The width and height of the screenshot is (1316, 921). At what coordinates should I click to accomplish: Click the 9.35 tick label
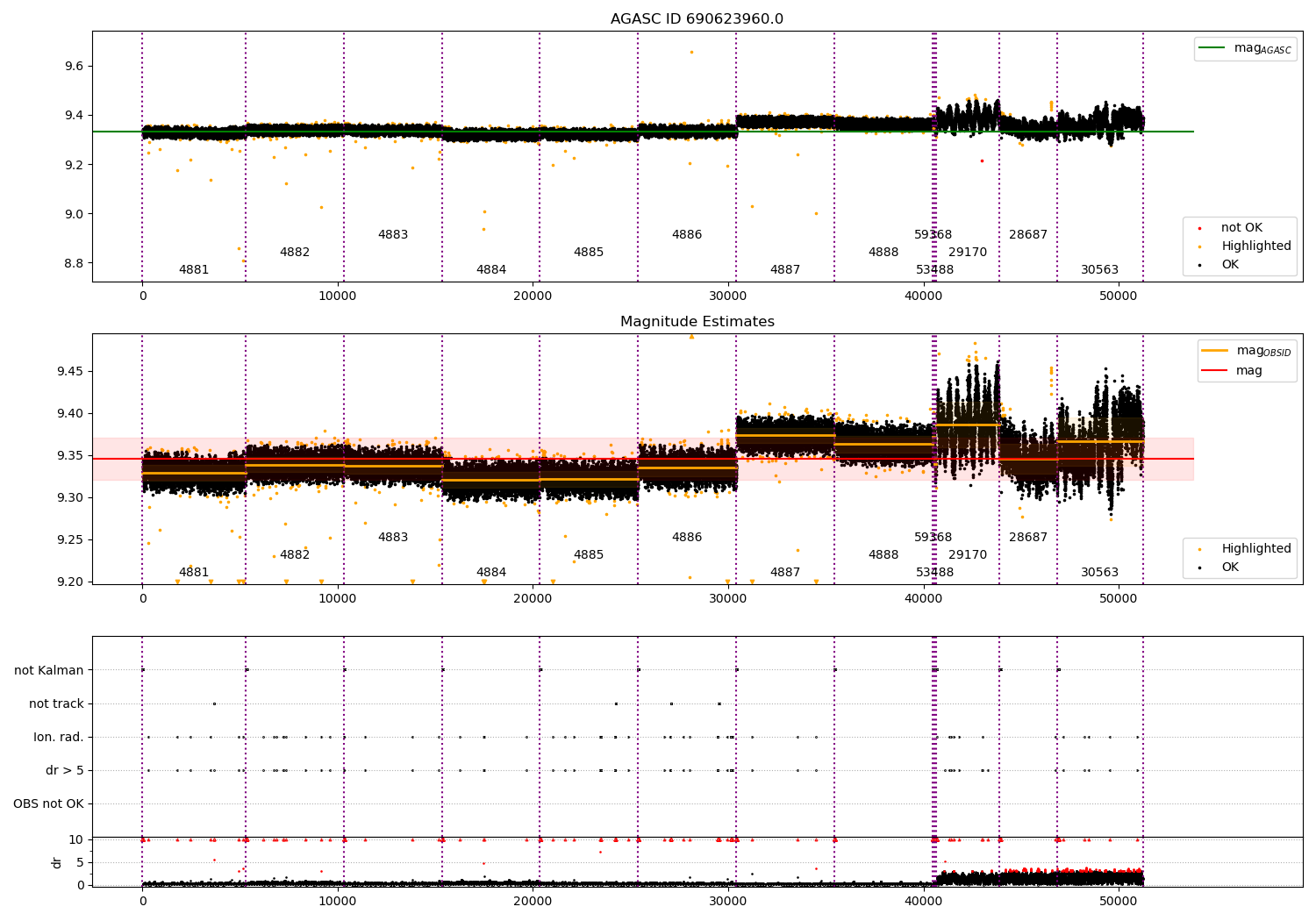click(69, 456)
